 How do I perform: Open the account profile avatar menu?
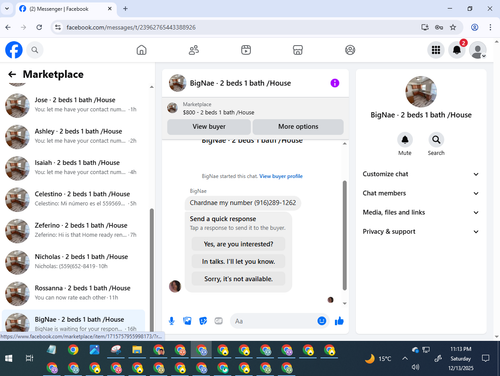pyautogui.click(x=478, y=50)
